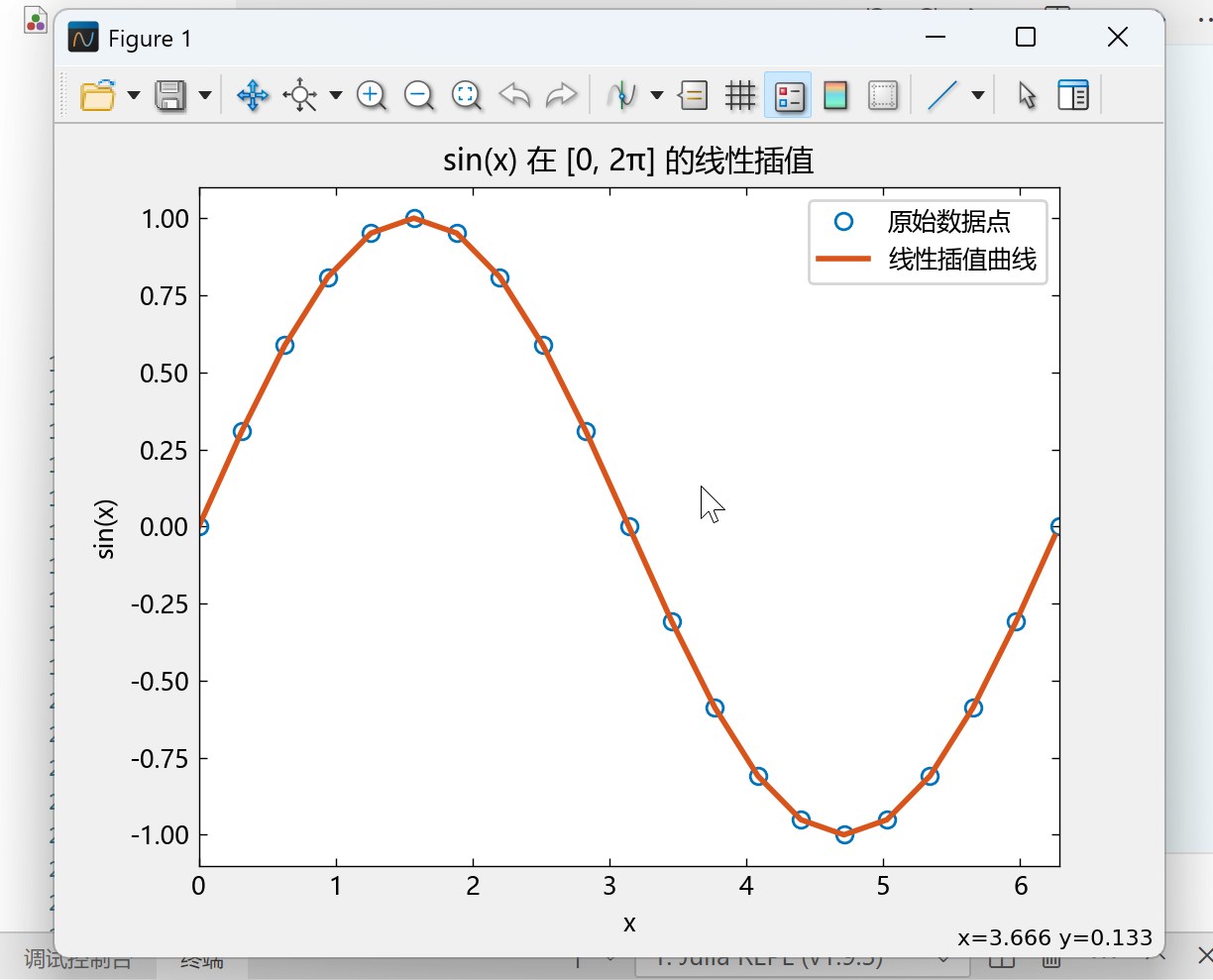1213x980 pixels.
Task: Expand the dropdown arrow beside the save icon
Action: 205,96
